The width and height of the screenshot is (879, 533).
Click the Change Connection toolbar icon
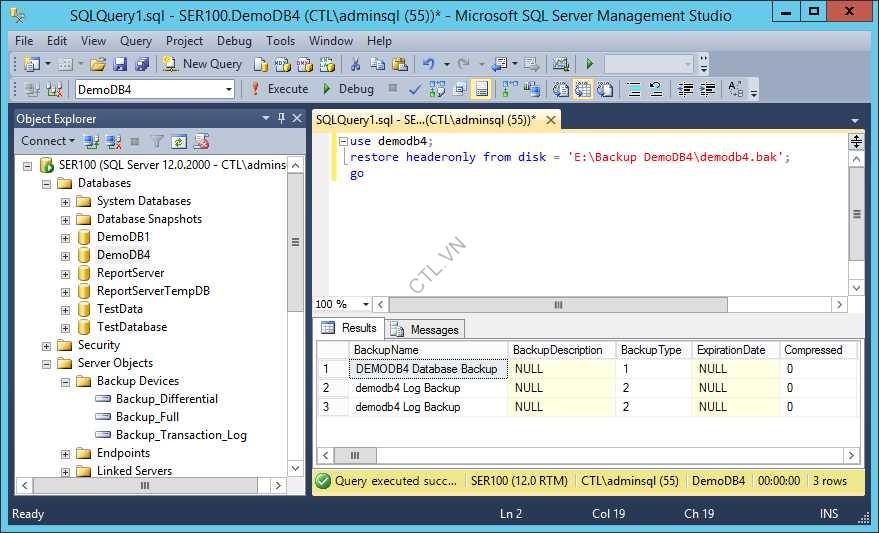point(54,90)
